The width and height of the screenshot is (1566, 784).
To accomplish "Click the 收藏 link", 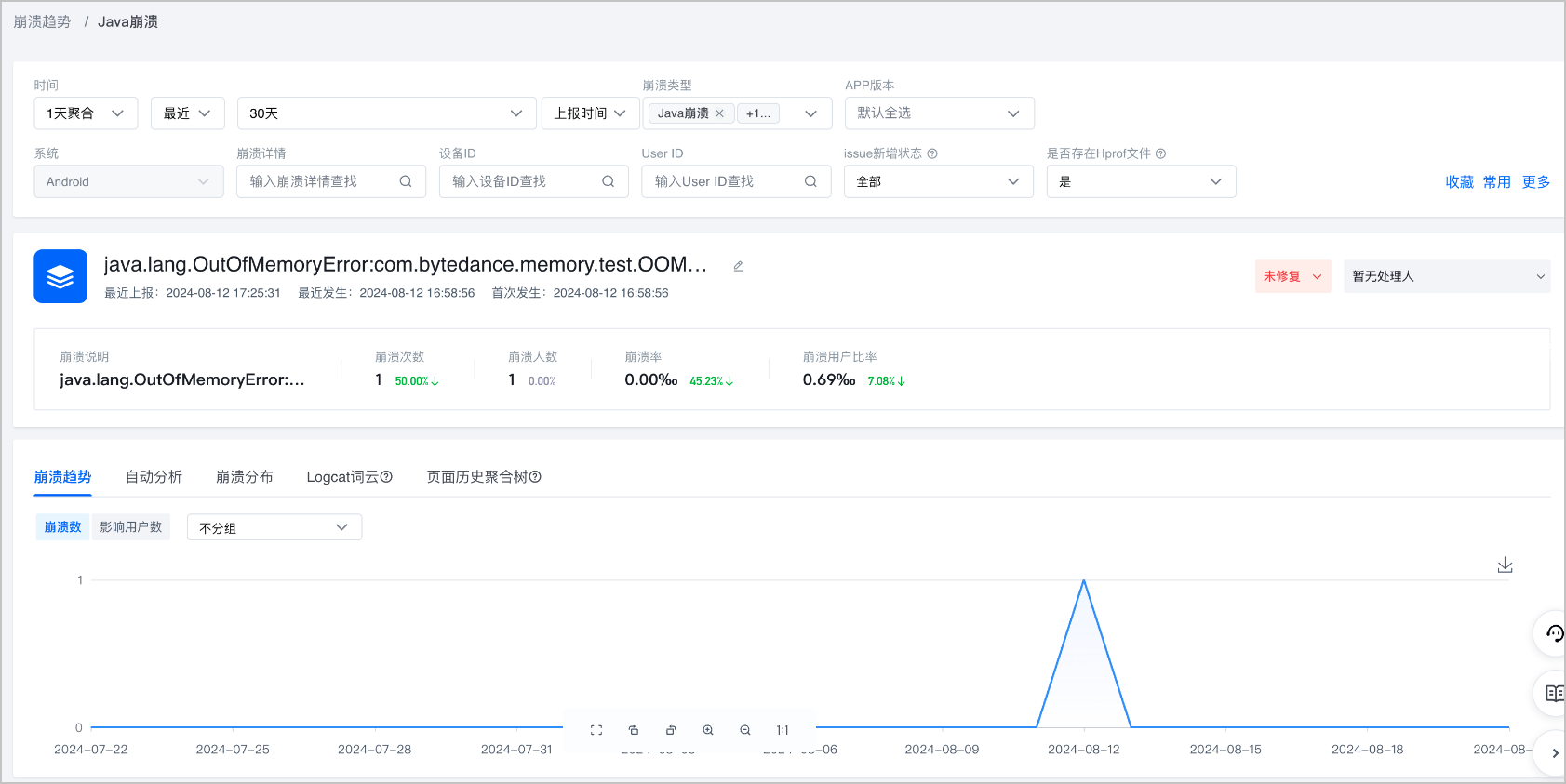I will click(1459, 182).
